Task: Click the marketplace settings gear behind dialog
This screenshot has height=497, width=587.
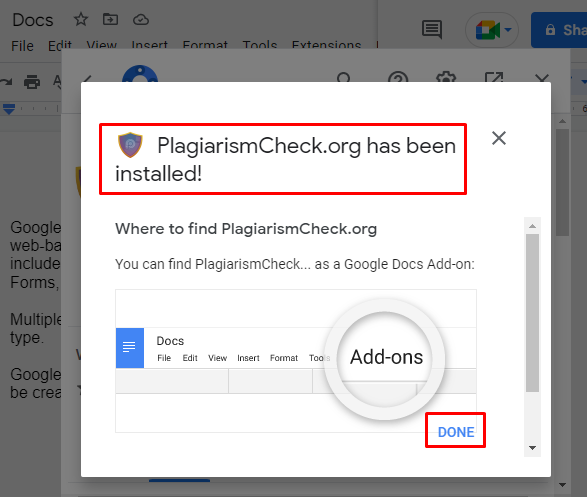Action: [446, 77]
